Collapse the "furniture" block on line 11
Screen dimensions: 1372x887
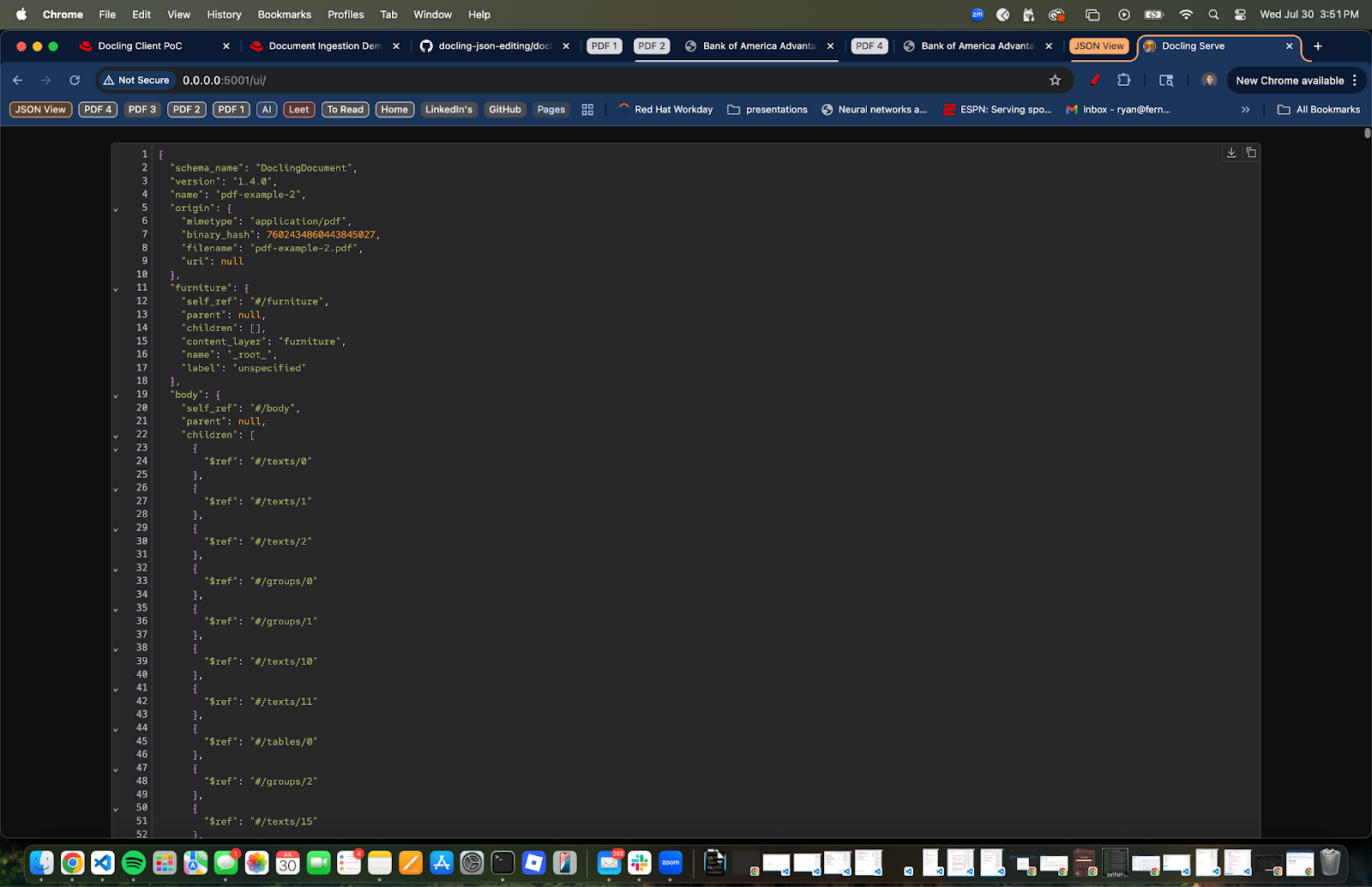point(116,289)
